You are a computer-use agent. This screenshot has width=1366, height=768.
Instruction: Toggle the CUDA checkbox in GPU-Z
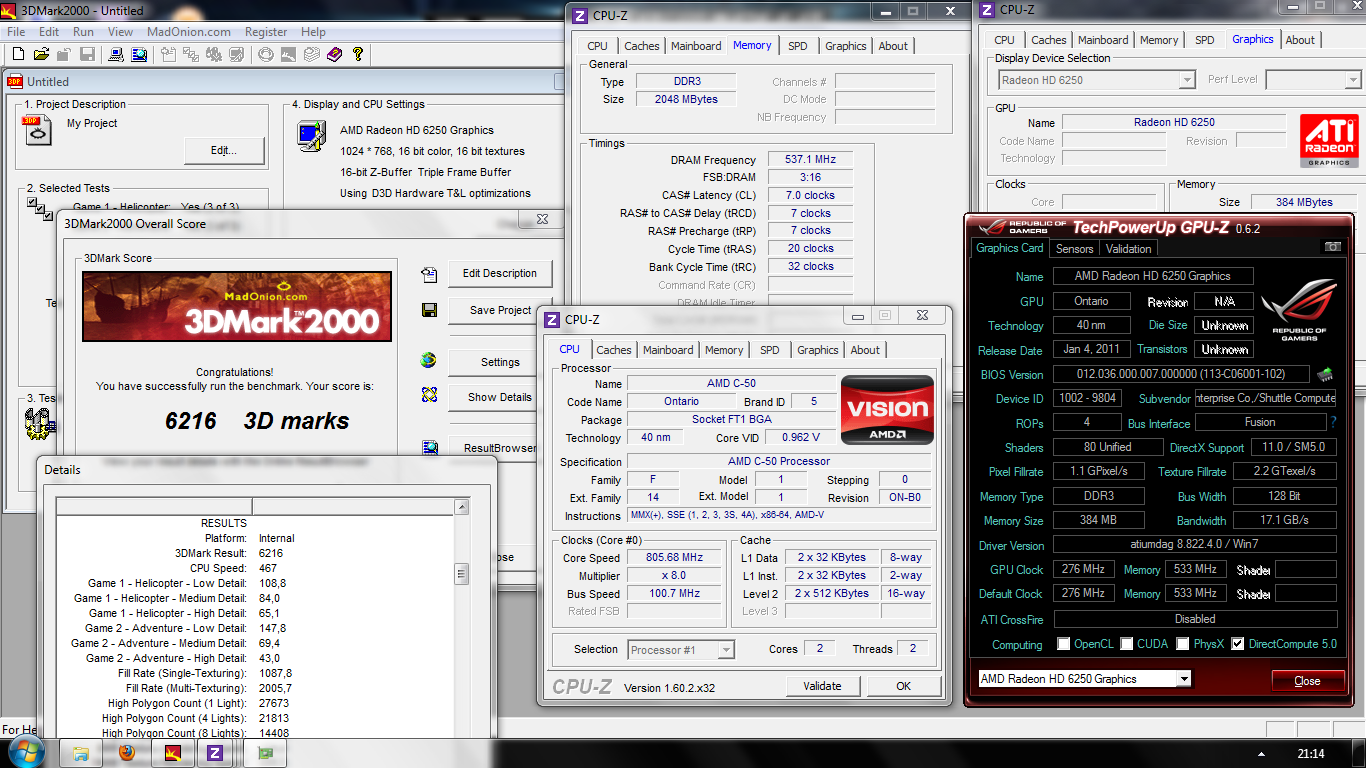click(1127, 644)
